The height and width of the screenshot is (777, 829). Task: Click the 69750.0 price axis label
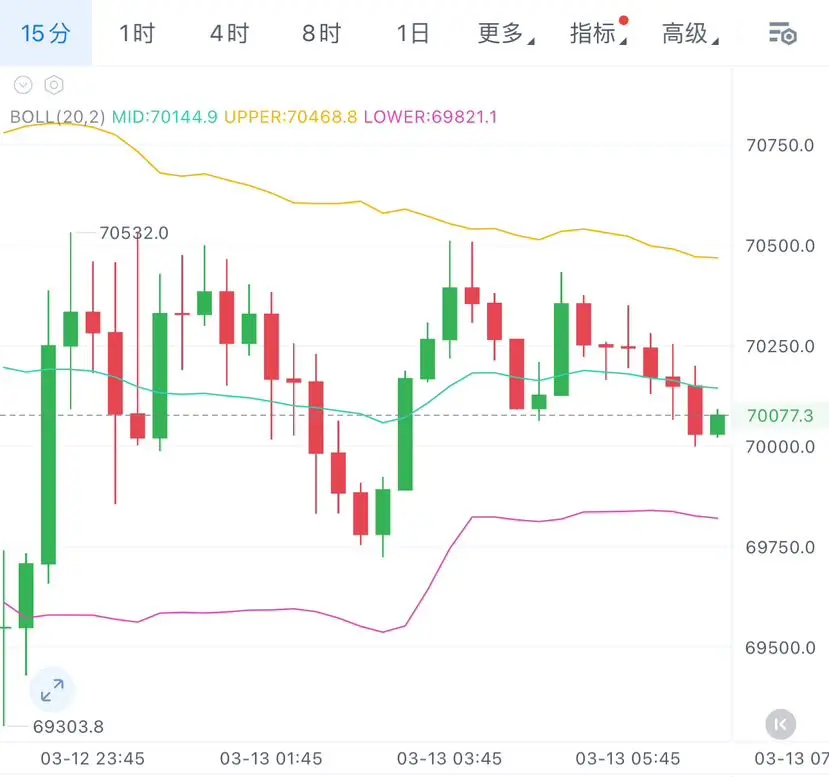tap(780, 548)
